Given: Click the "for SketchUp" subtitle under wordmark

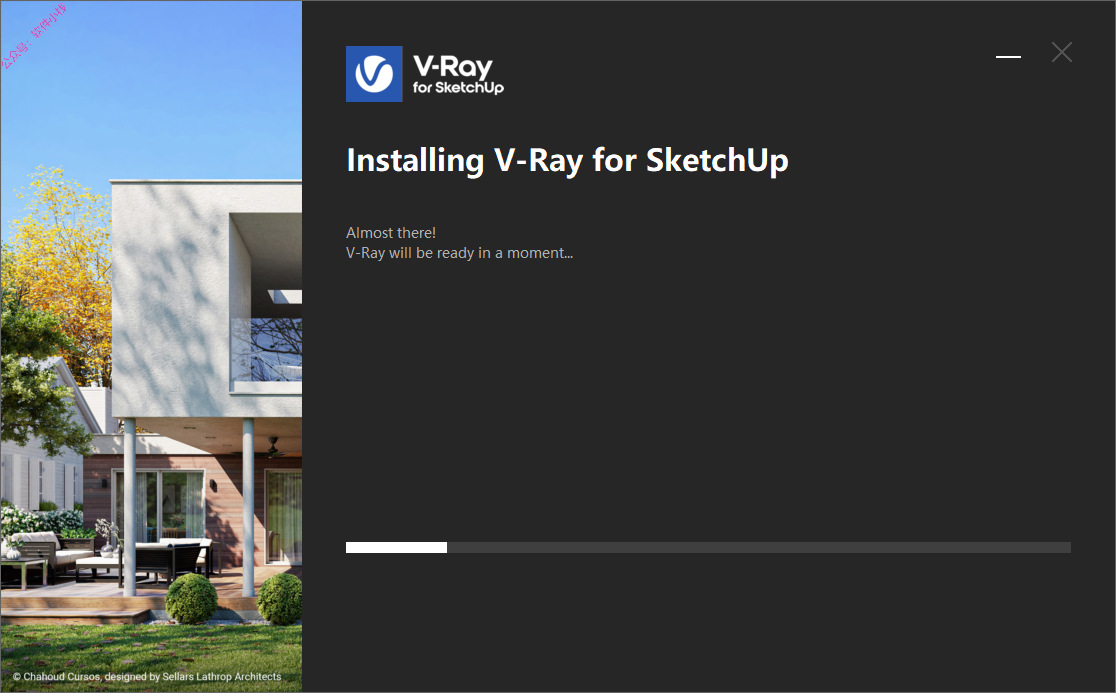Looking at the screenshot, I should point(458,88).
